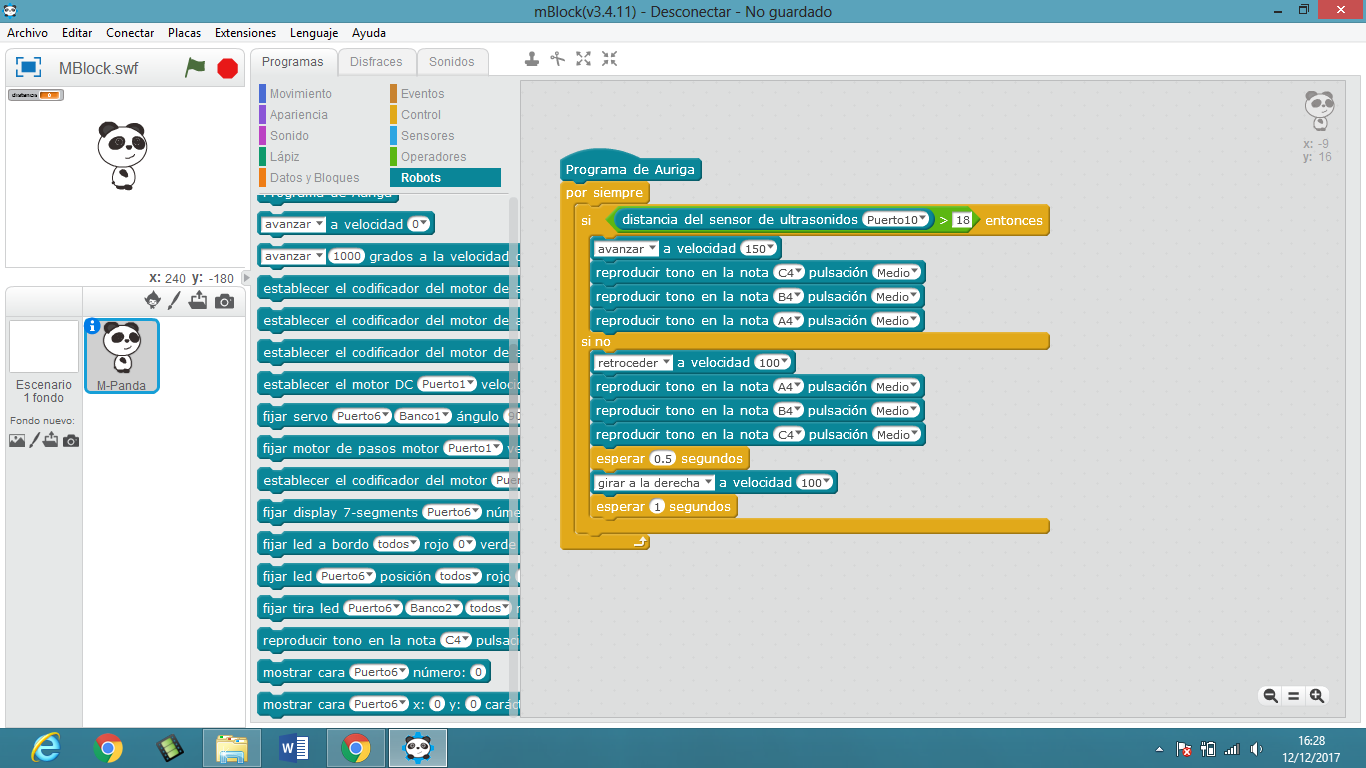Toggle full-screen stage mode icon
This screenshot has width=1366, height=768.
(x=28, y=68)
